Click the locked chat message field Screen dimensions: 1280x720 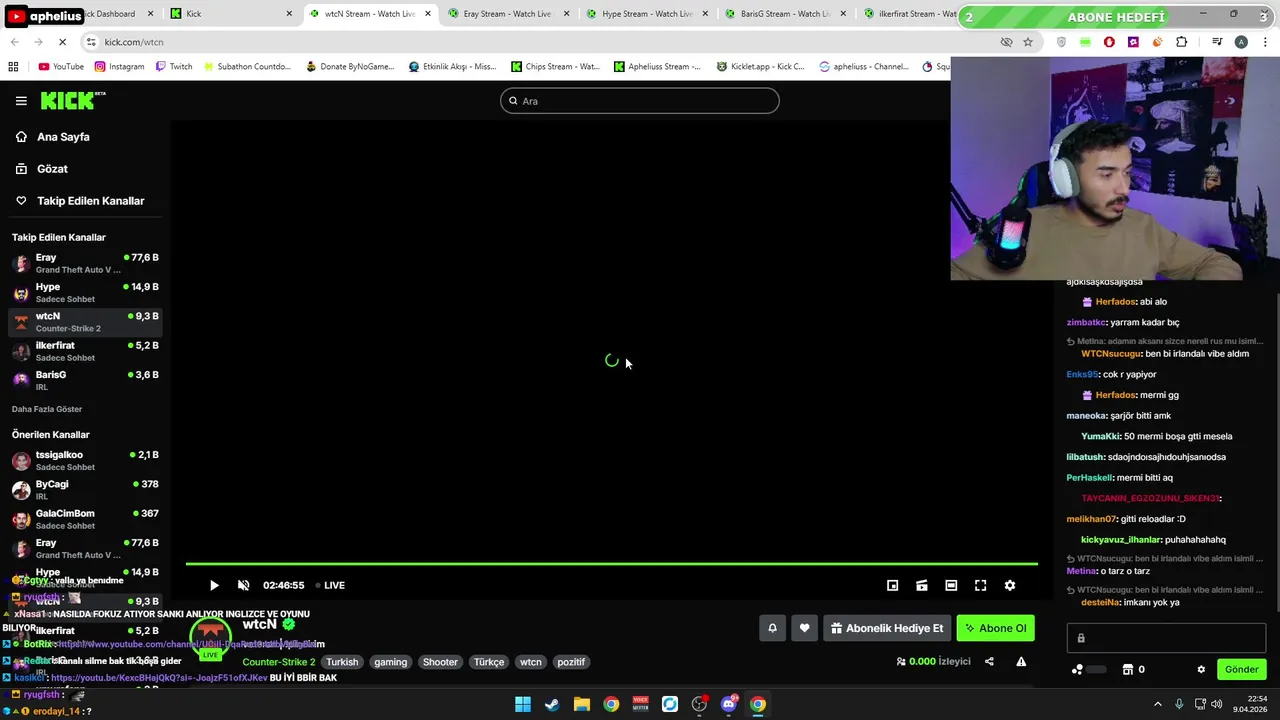(1166, 638)
